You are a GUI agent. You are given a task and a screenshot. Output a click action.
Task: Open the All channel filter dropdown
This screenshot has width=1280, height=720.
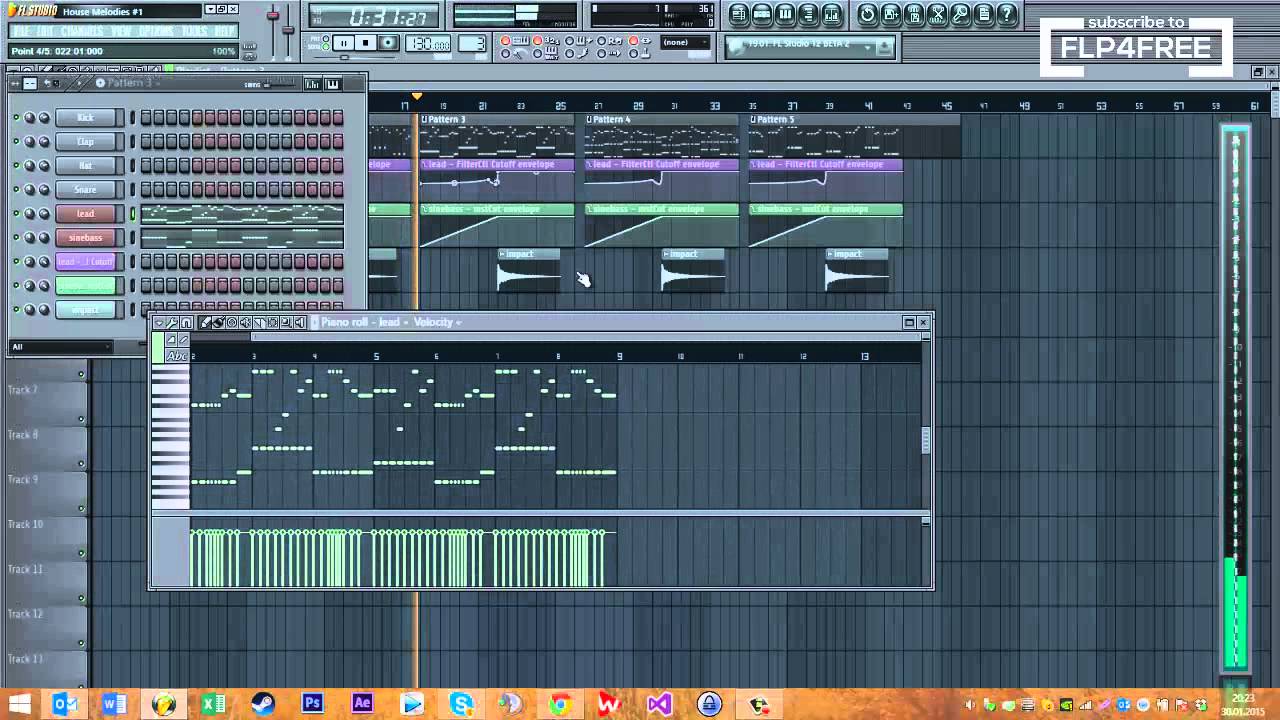[x=61, y=347]
